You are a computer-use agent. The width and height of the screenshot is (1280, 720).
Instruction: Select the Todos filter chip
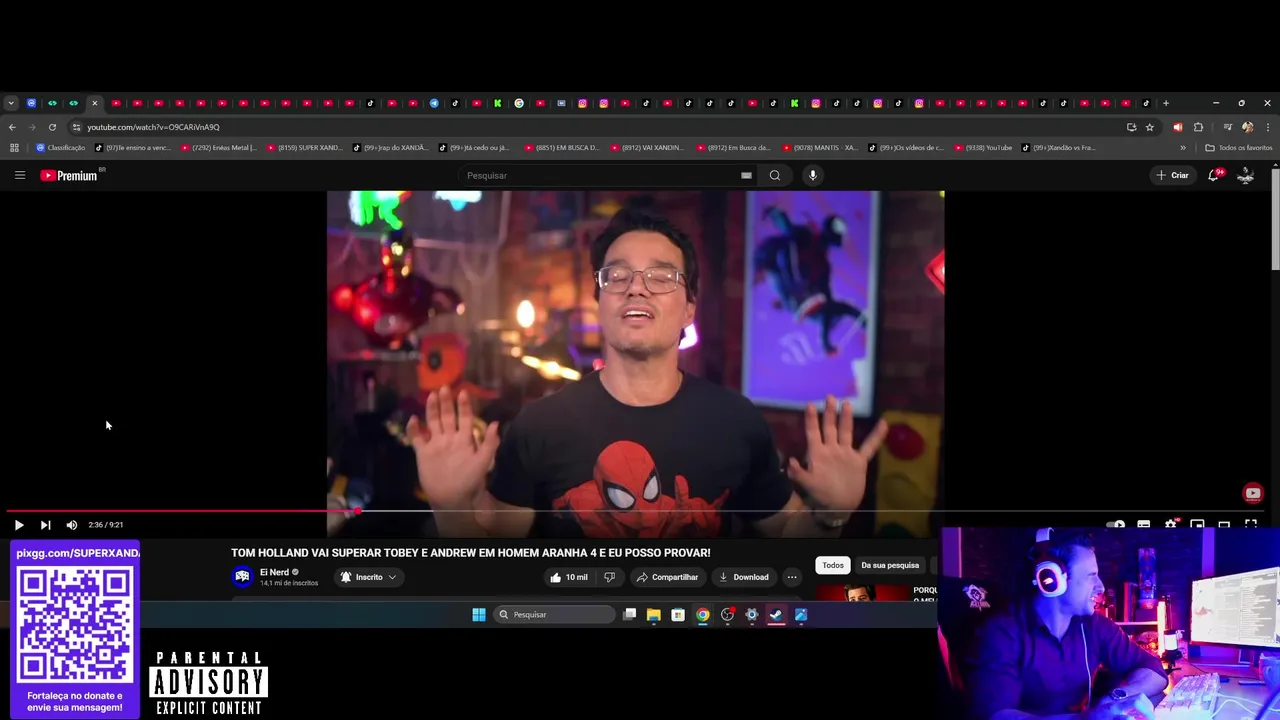(833, 565)
